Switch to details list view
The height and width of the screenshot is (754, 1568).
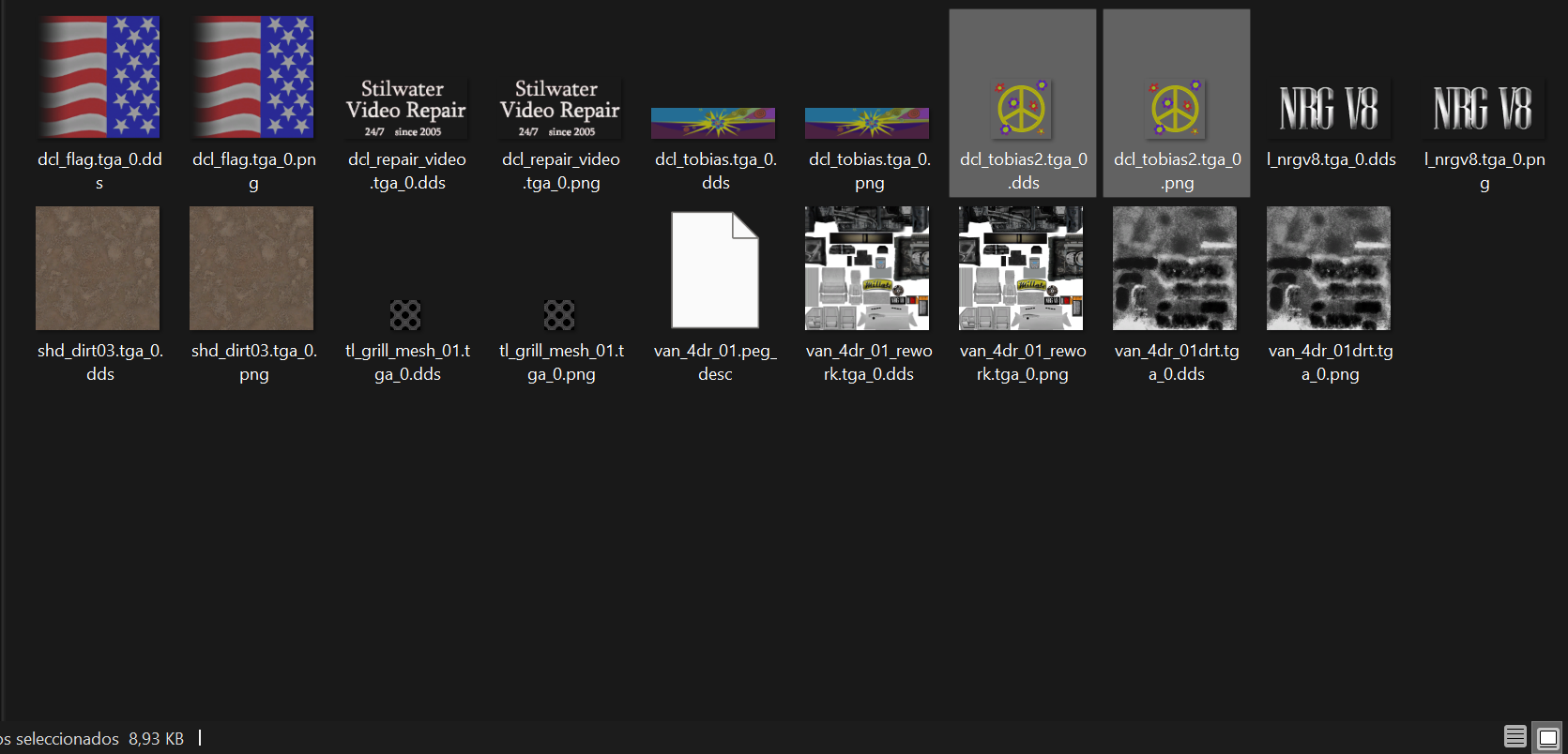click(x=1515, y=737)
